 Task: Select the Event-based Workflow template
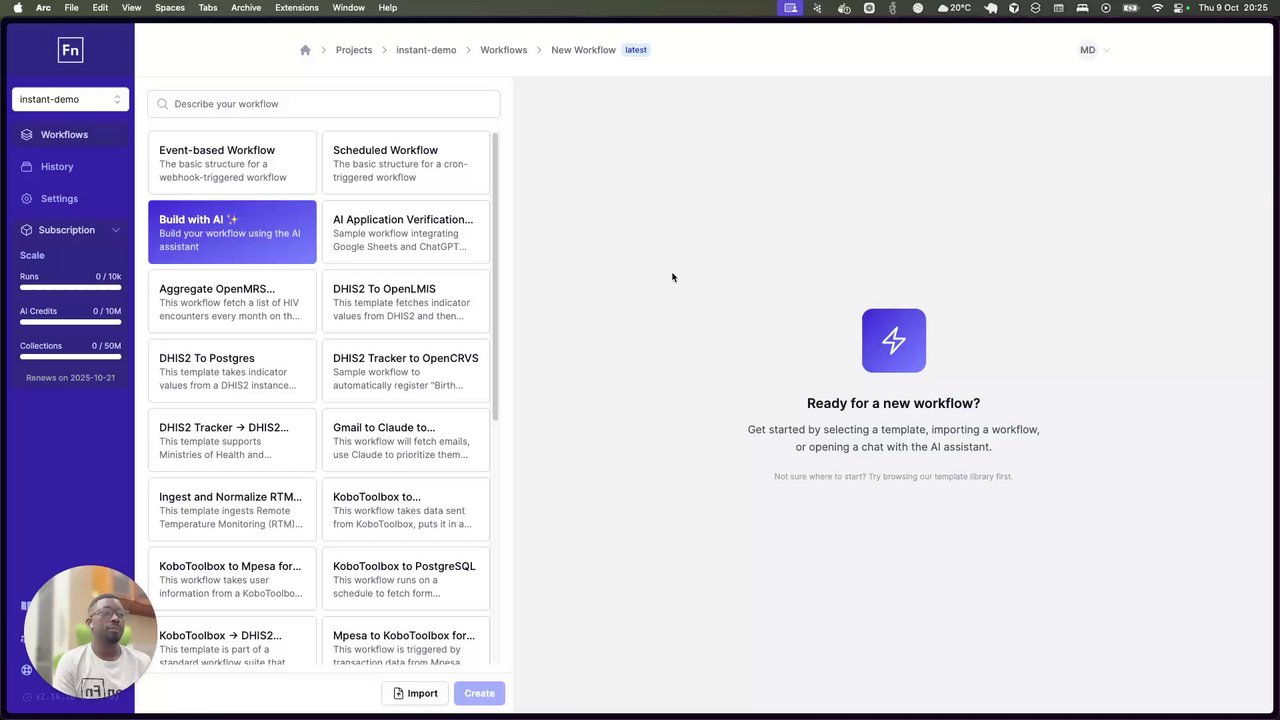[232, 163]
